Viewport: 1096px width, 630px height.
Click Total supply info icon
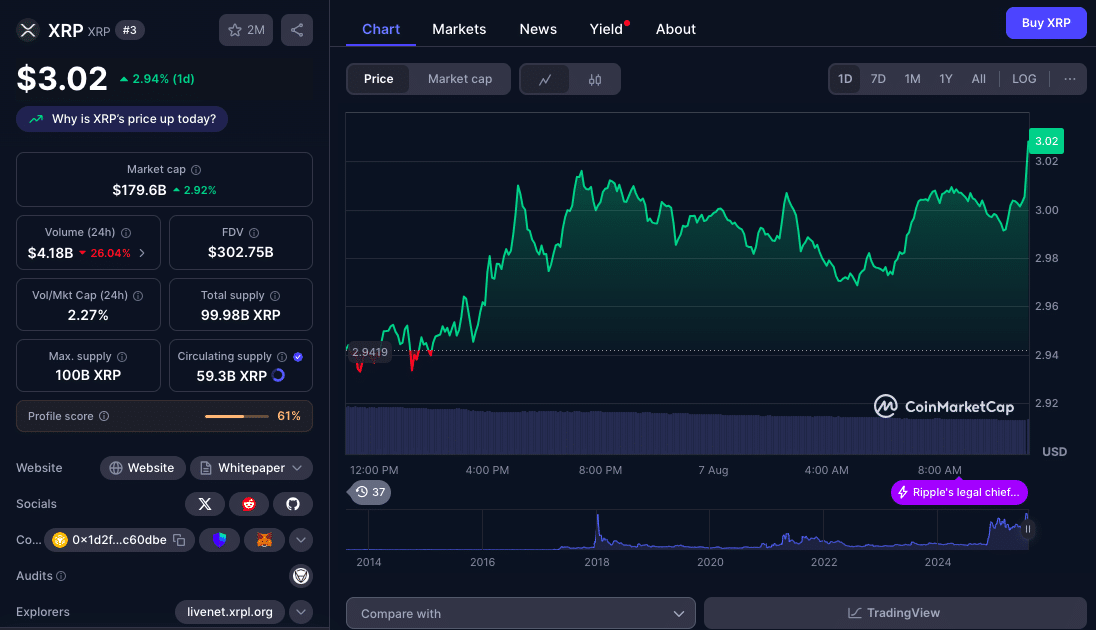point(275,296)
